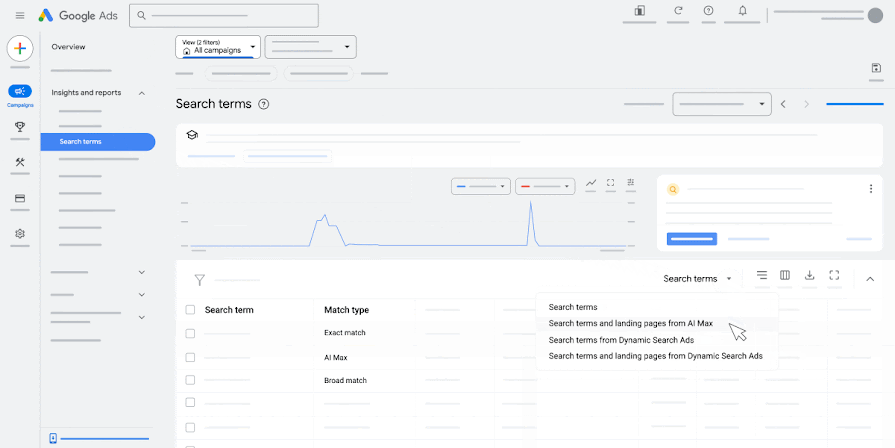Open the Goals trophy icon
895x448 pixels.
(20, 127)
